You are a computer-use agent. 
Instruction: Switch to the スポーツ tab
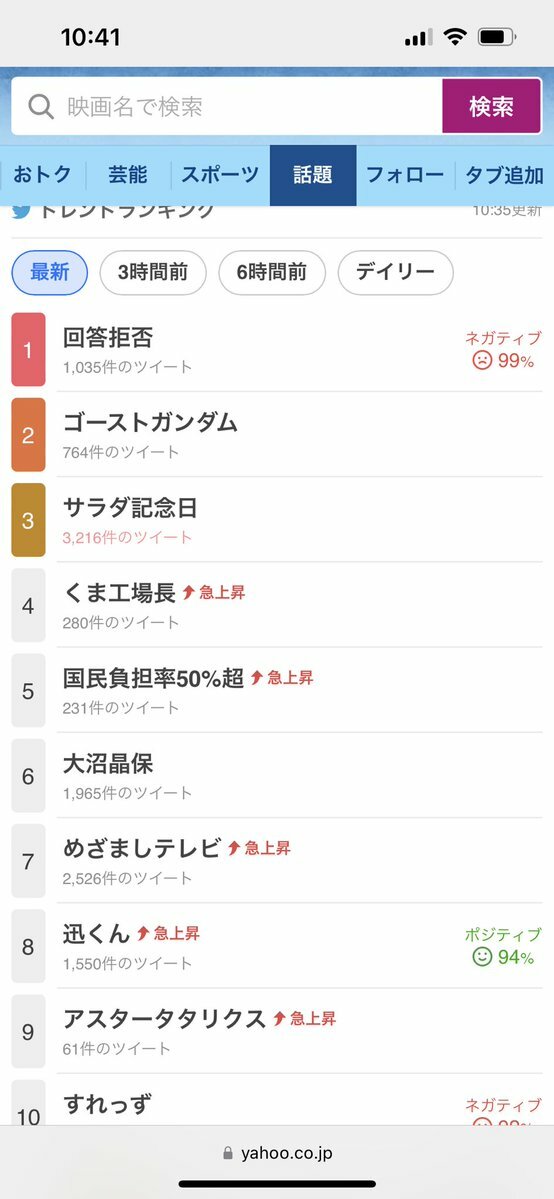tap(220, 175)
